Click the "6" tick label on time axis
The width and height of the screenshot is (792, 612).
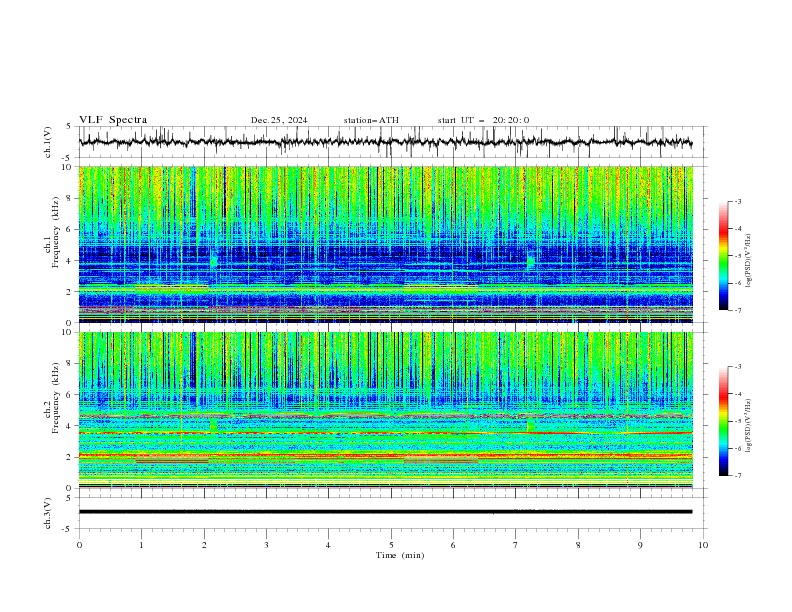point(454,545)
